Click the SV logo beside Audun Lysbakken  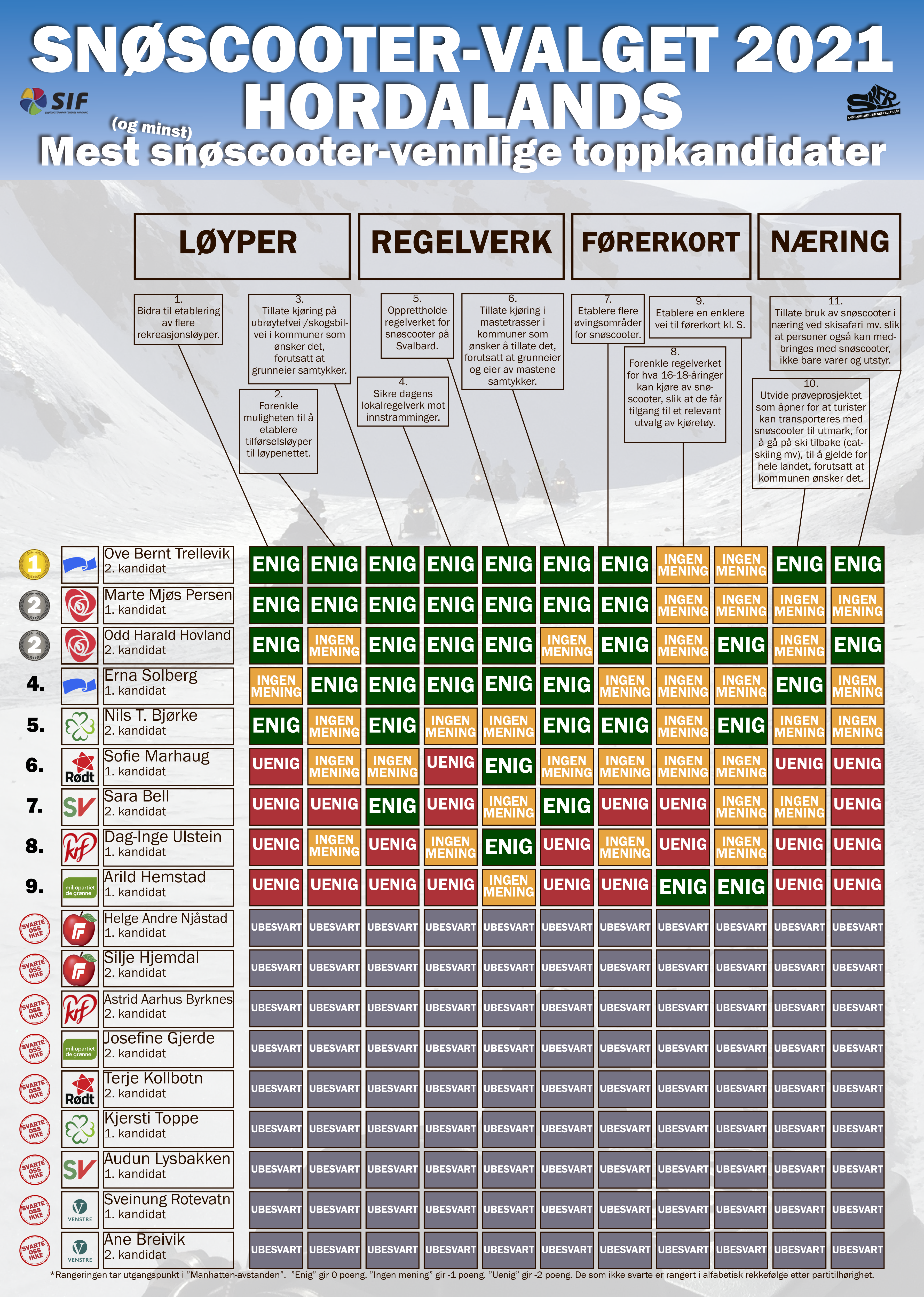[80, 1170]
